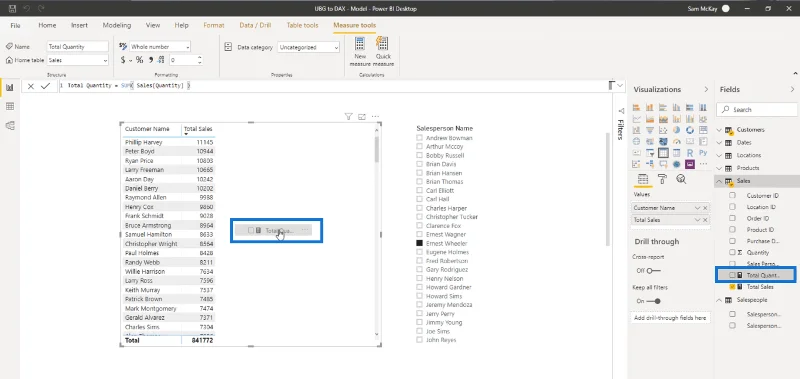The image size is (800, 379).
Task: Commit the DAX formula with the checkmark
Action: coord(45,86)
